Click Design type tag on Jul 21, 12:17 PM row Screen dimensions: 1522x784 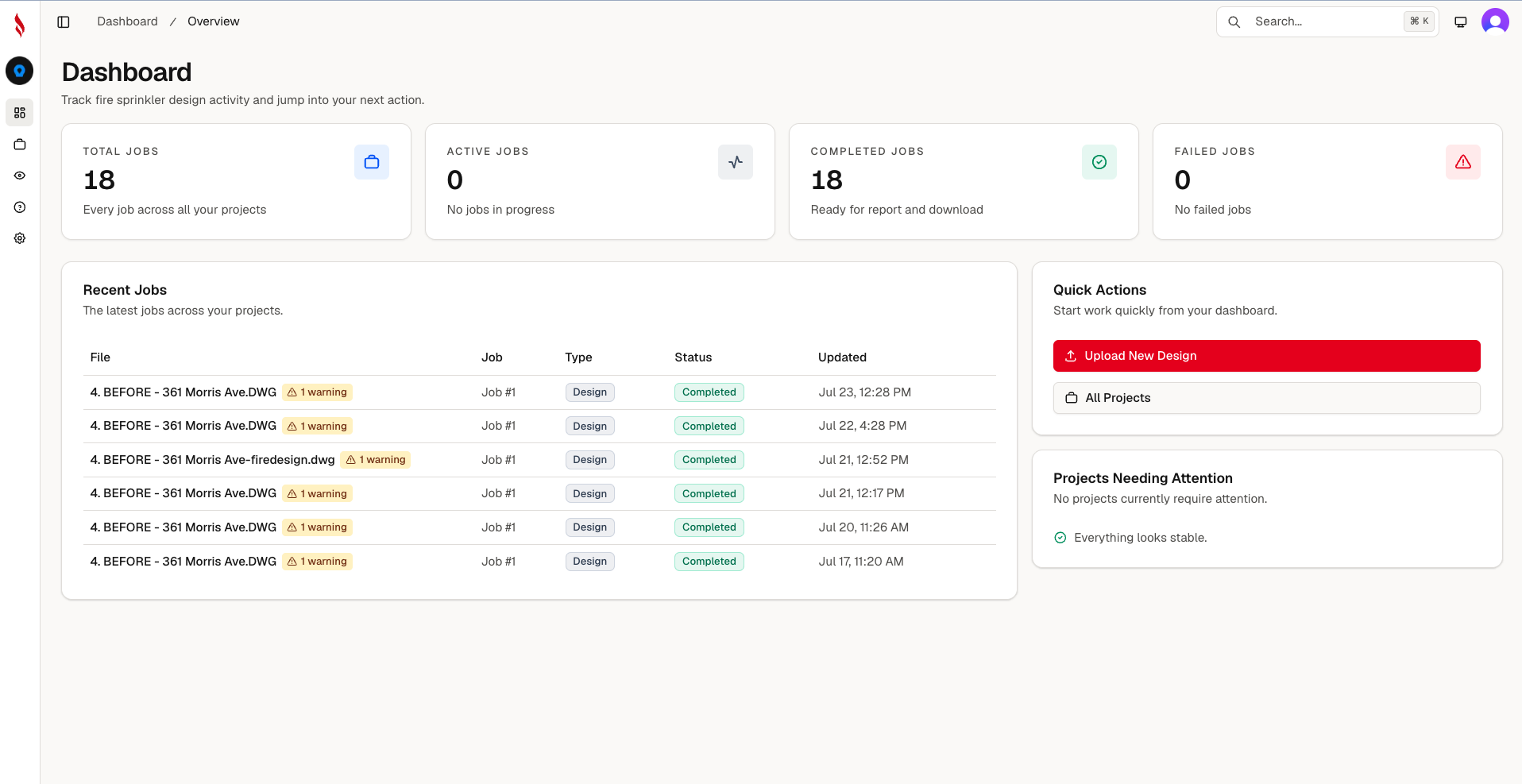pyautogui.click(x=590, y=494)
